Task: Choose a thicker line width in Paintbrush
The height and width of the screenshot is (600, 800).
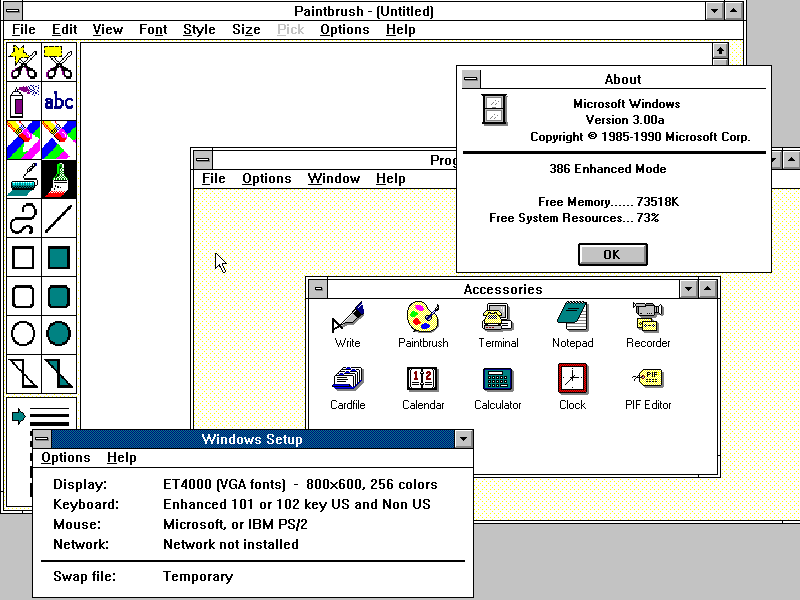Action: (x=50, y=424)
